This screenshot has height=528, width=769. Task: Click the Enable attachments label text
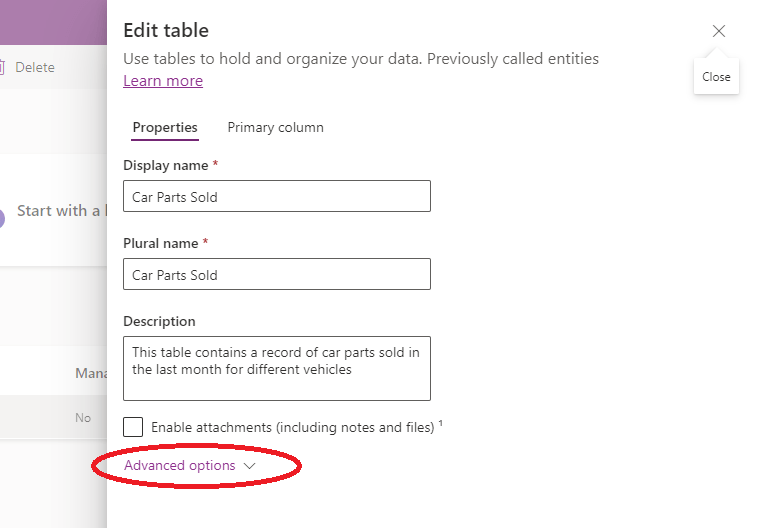(x=292, y=427)
